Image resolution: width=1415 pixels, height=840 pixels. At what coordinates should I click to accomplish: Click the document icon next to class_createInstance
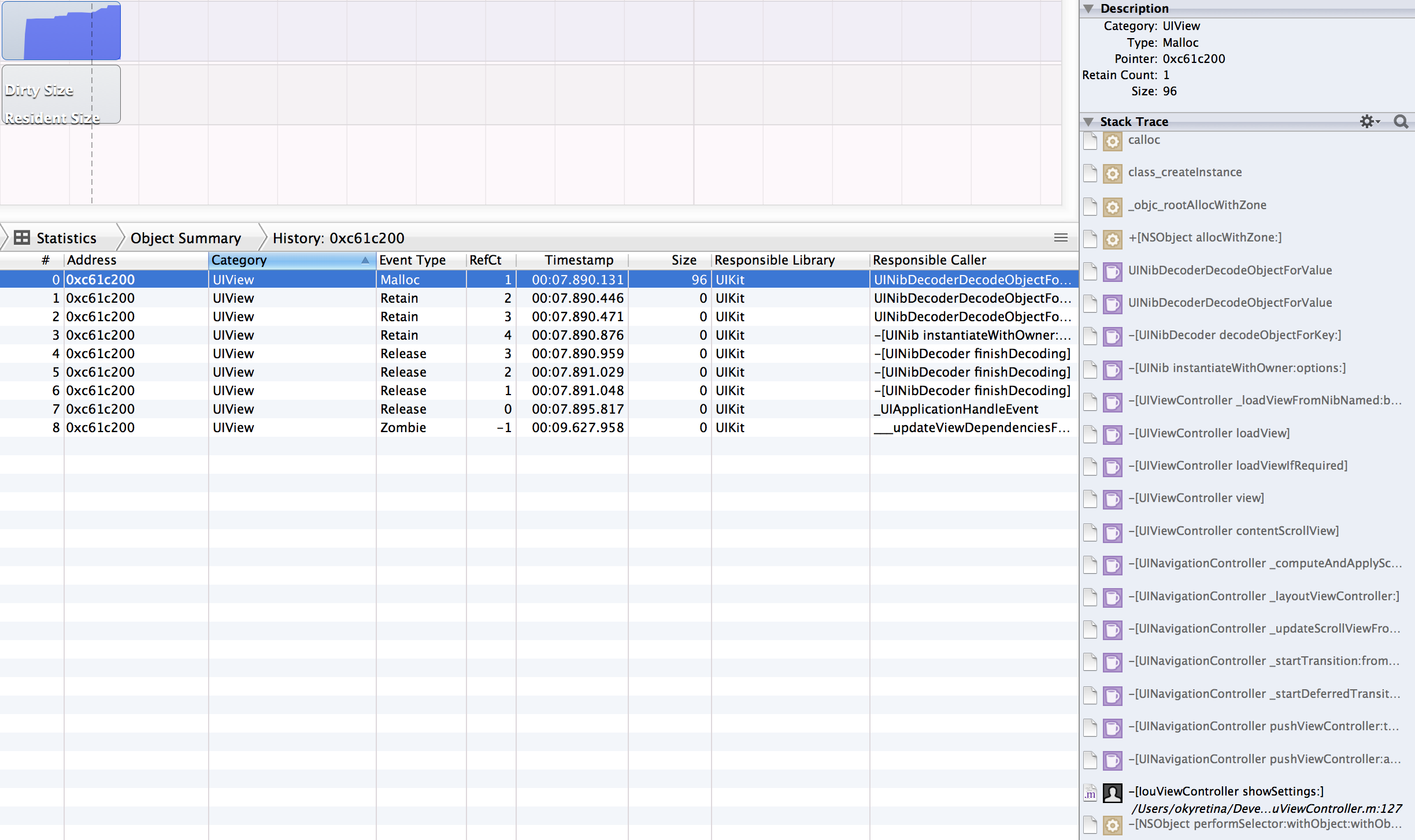tap(1090, 173)
